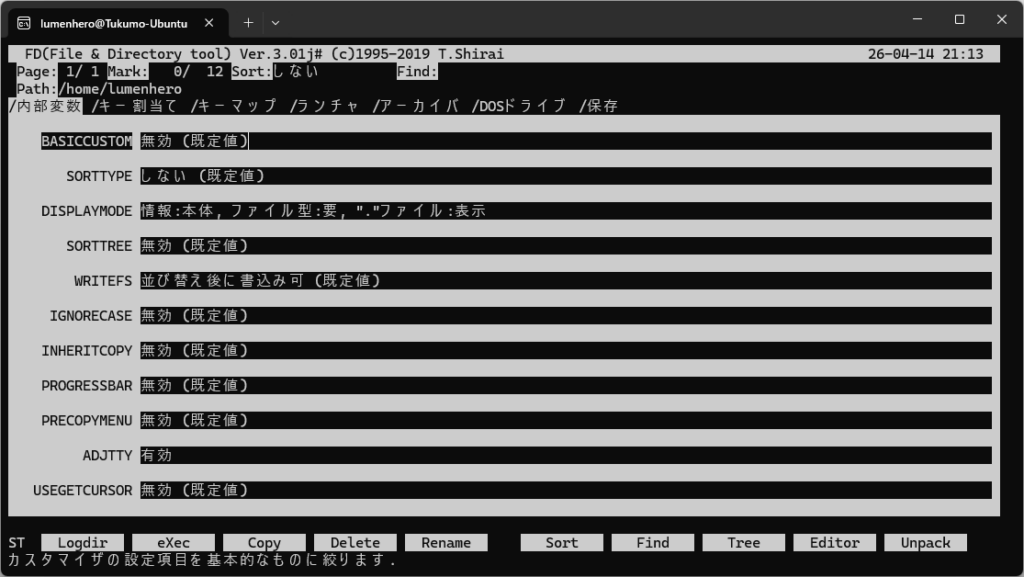This screenshot has height=577, width=1024.
Task: Open the キーマップ configuration tab
Action: point(234,103)
